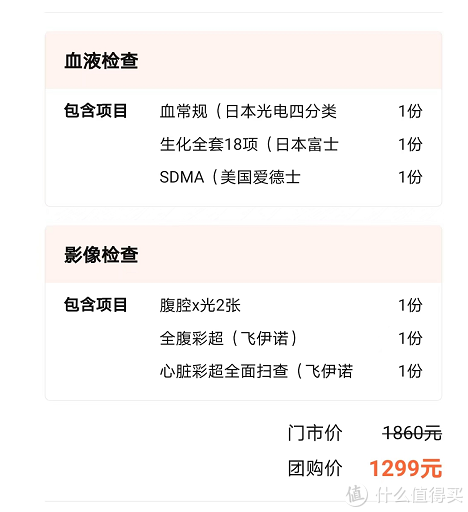Screen dimensions: 468x512
Task: Open the SDMA（美国爱德士 item
Action: [230, 177]
